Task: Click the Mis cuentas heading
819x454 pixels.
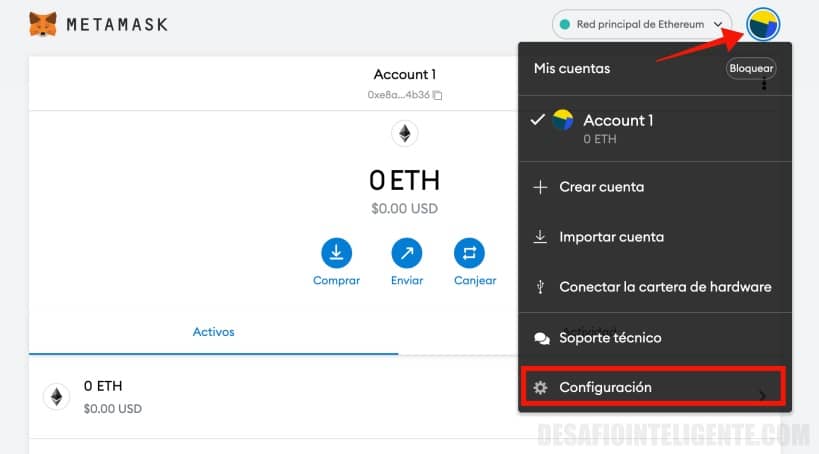Action: (x=572, y=68)
